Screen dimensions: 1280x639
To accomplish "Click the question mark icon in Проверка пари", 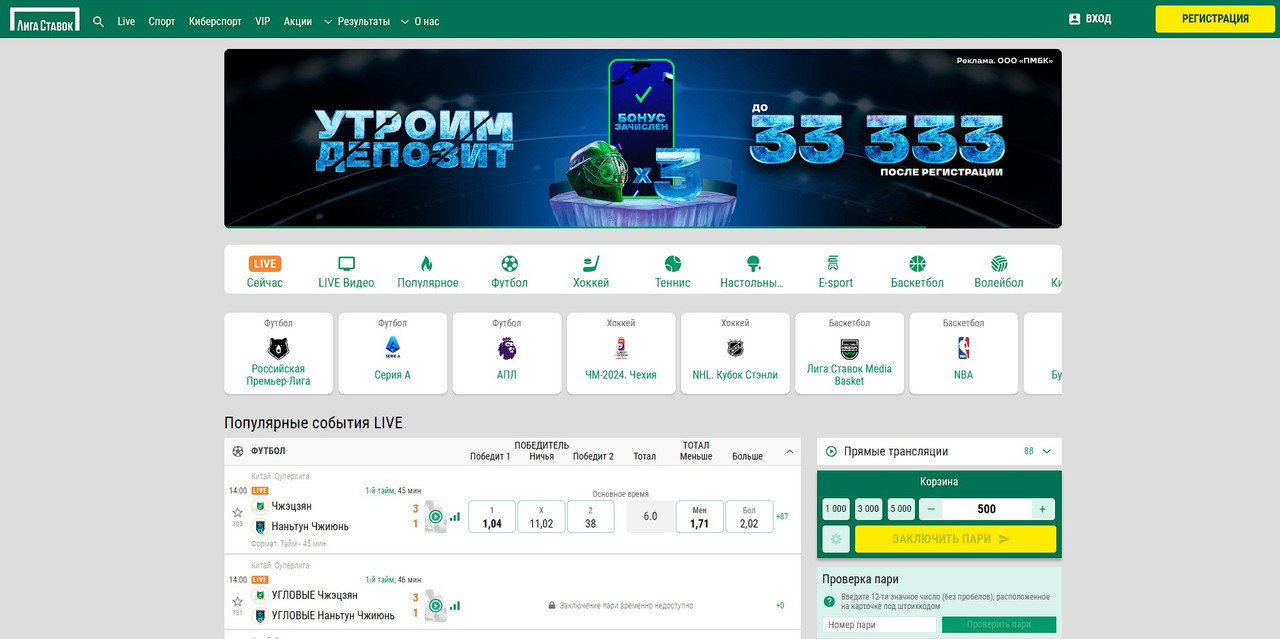I will [829, 601].
